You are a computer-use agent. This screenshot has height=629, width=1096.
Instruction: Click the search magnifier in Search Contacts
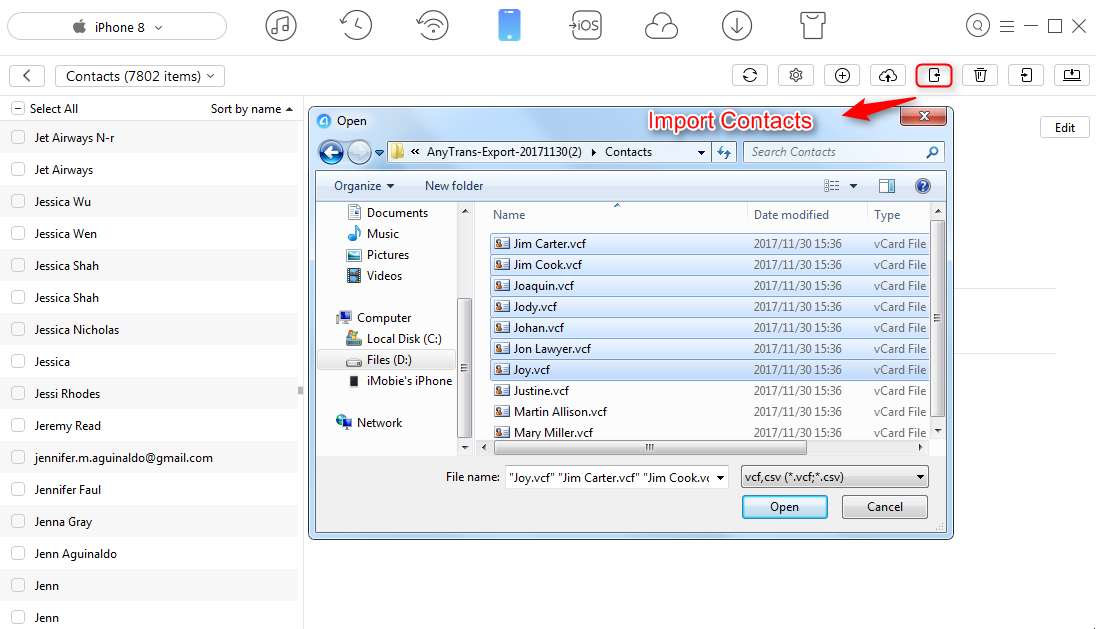pyautogui.click(x=932, y=152)
